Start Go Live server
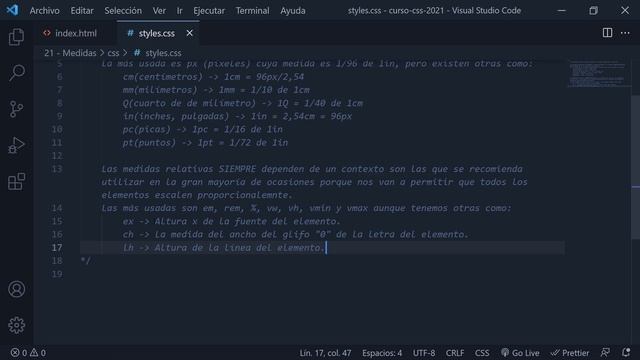 520,353
